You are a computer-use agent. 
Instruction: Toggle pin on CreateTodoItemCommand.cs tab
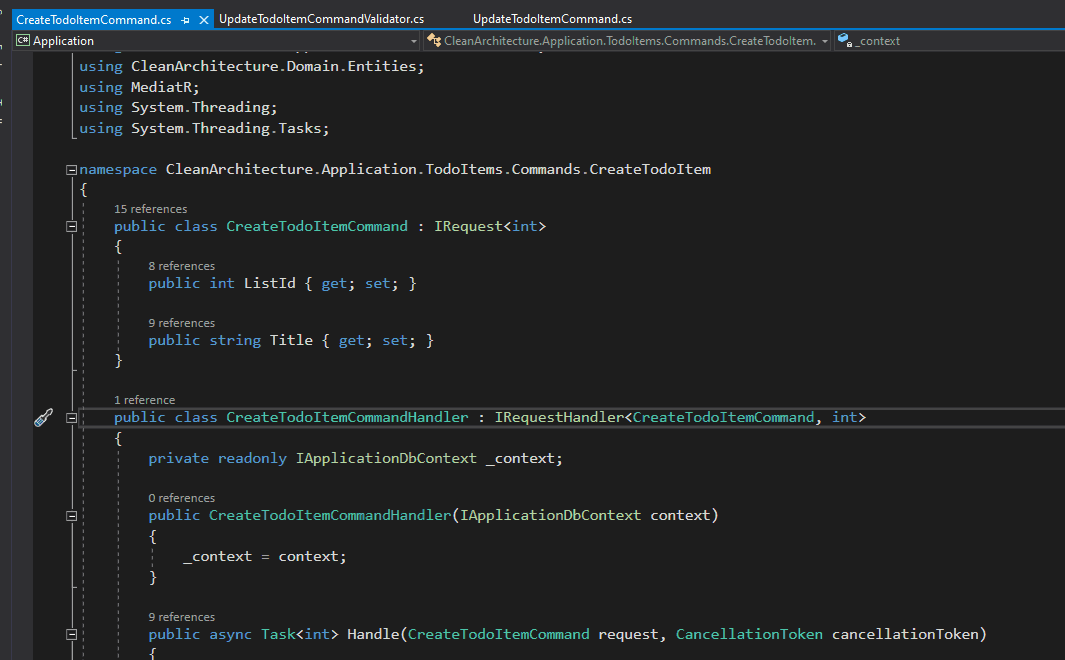[185, 20]
